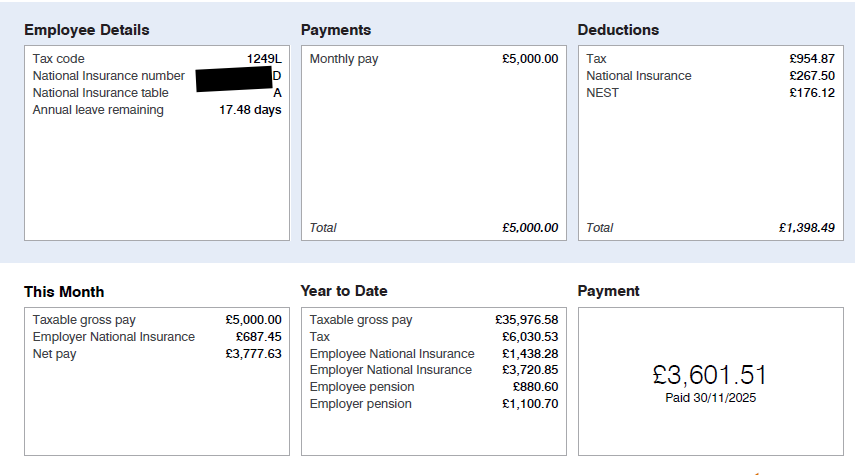Click the Net pay amount £3,777.63
Image resolution: width=855 pixels, height=475 pixels.
coord(254,354)
